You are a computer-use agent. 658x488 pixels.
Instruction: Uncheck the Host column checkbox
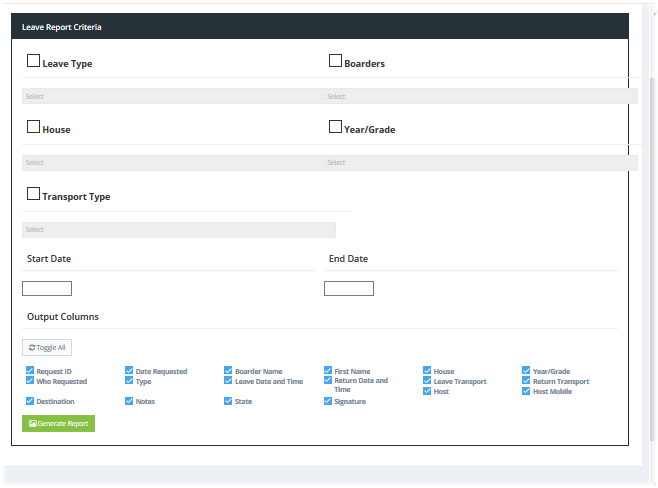tap(427, 391)
